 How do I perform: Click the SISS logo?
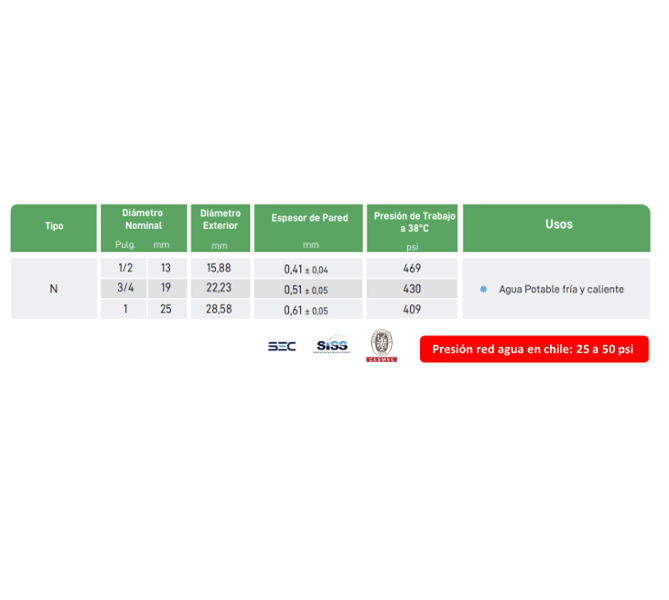332,346
